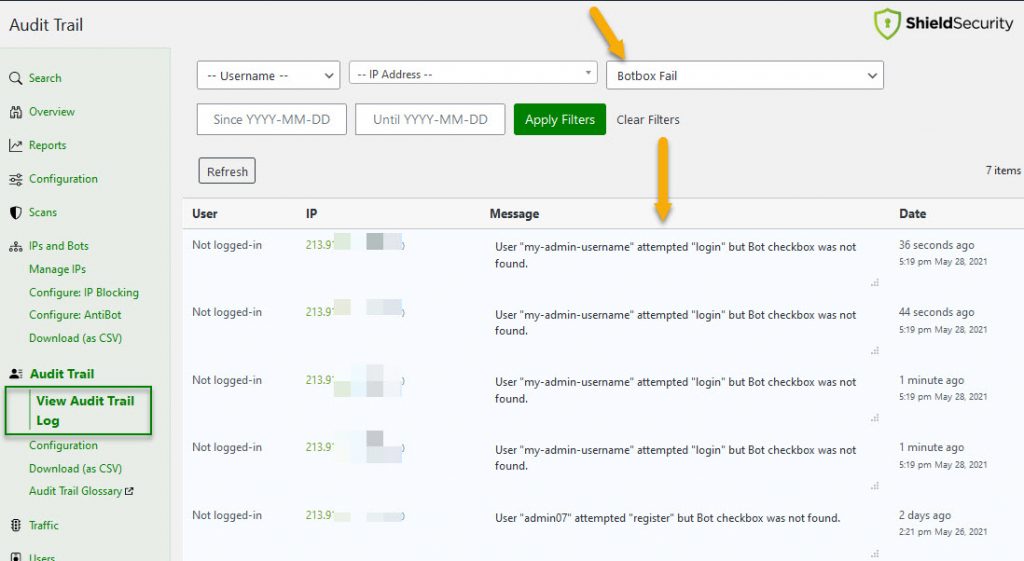
Task: Click the IP link in the 44 seconds ago row
Action: tap(355, 312)
